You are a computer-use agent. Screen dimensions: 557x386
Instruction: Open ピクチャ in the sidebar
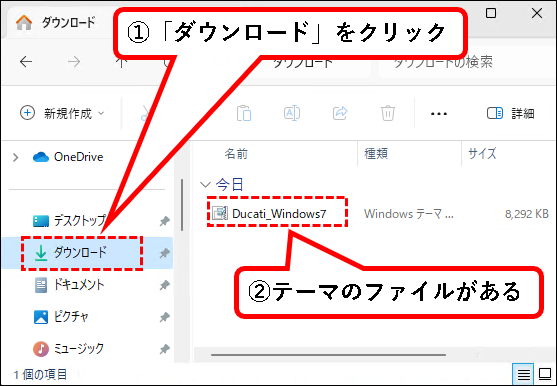coord(61,316)
